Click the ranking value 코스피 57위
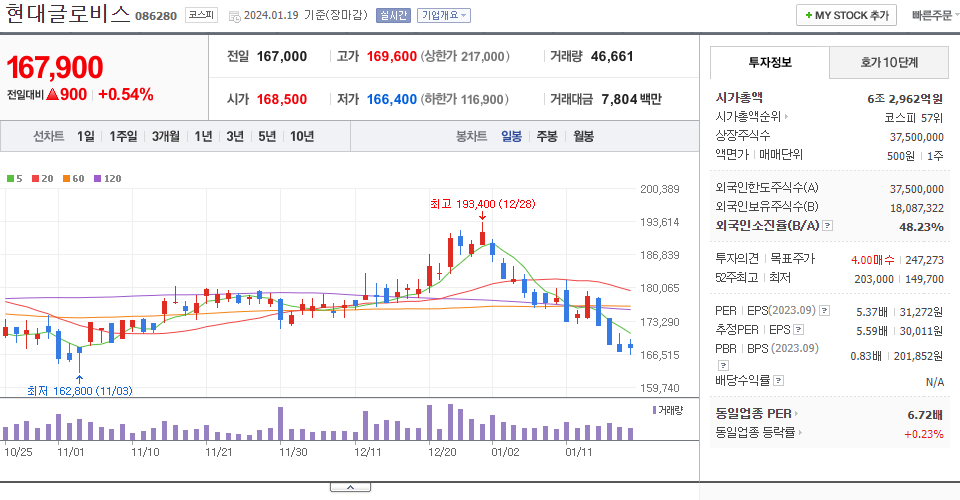960x500 pixels. point(914,118)
